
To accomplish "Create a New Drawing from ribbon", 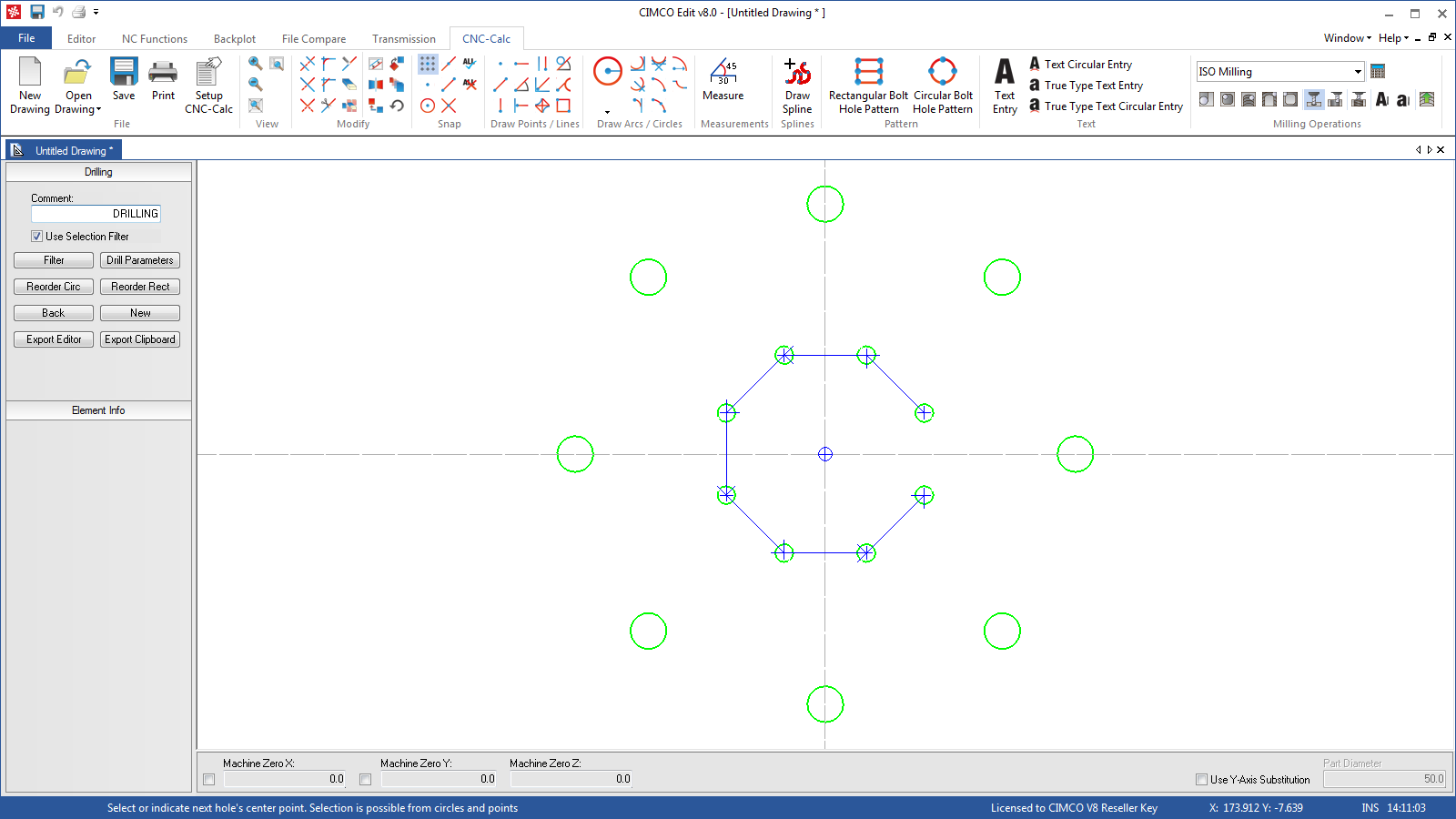I will click(x=30, y=73).
